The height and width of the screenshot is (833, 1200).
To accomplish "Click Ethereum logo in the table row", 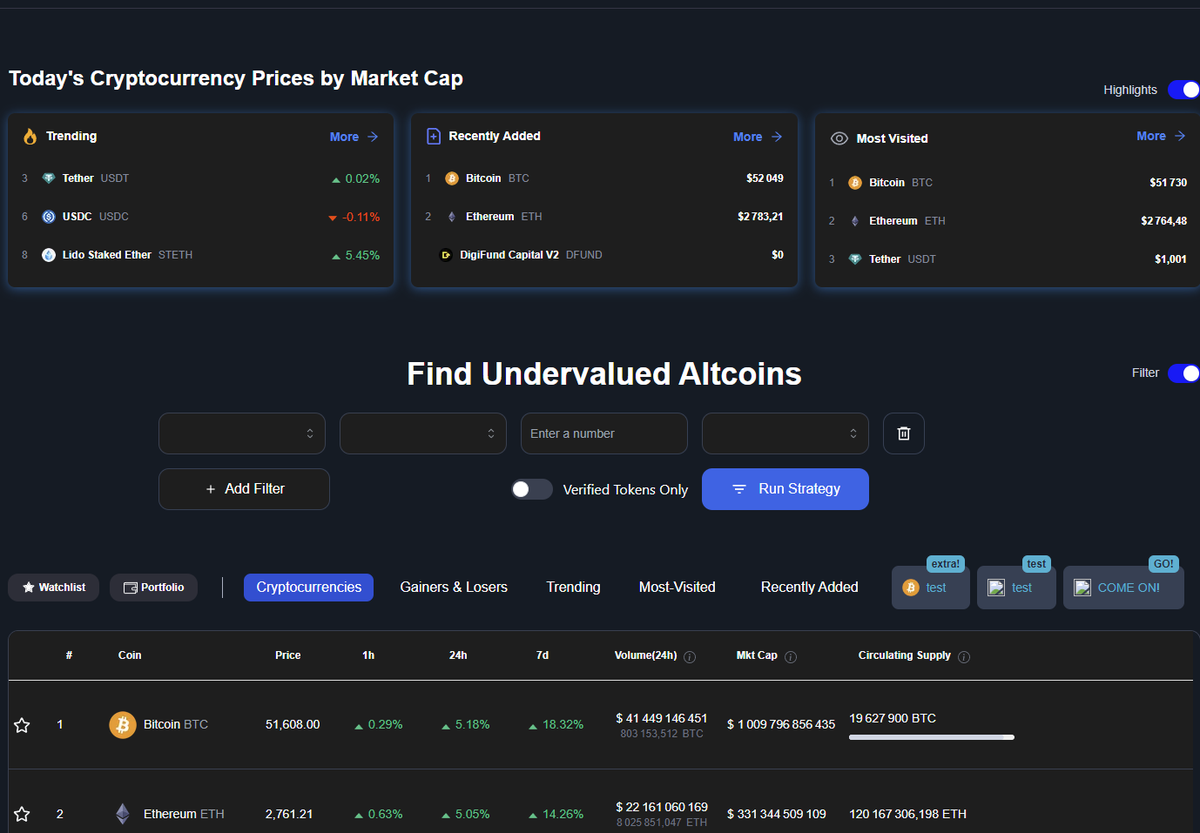I will [123, 814].
